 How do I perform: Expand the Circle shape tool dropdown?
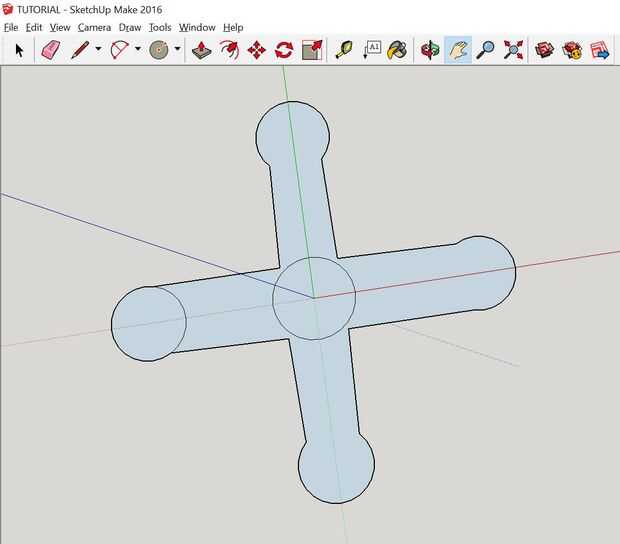[x=177, y=49]
